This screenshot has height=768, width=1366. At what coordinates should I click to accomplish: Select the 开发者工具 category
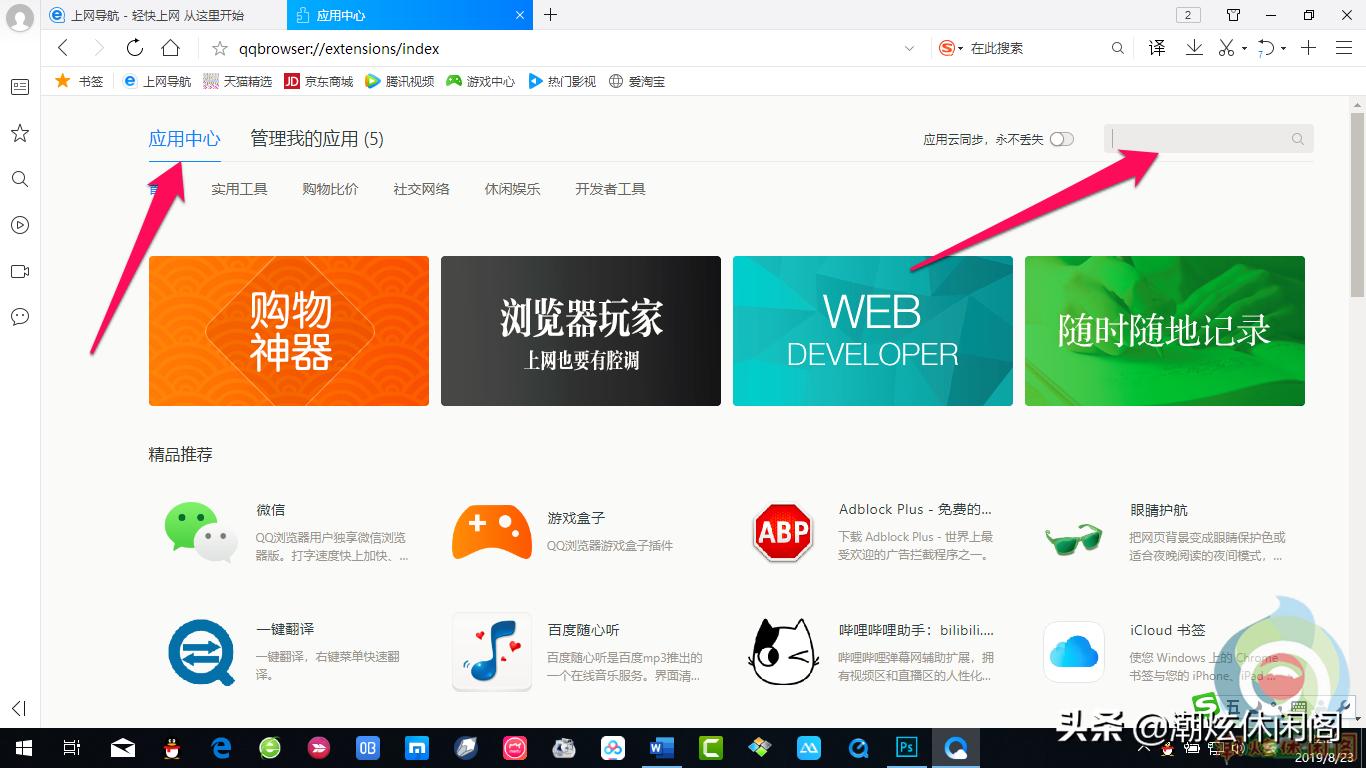pos(610,188)
